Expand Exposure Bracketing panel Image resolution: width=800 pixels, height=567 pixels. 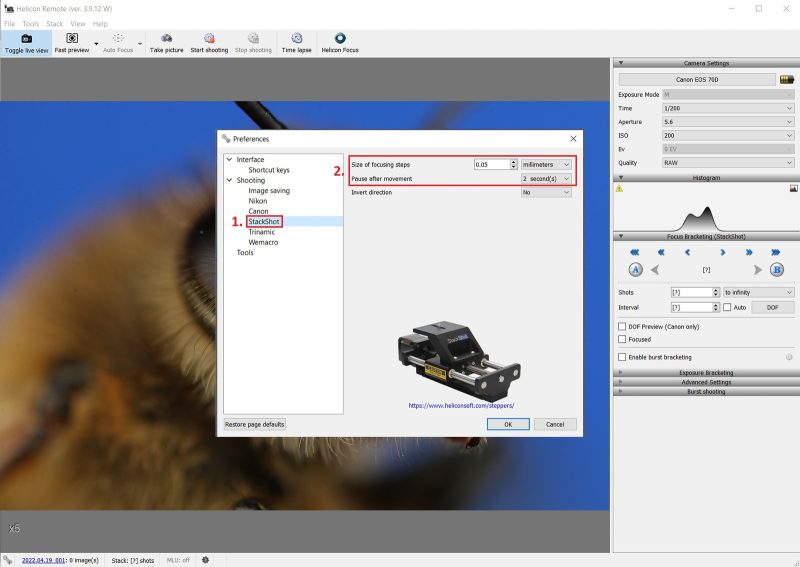(706, 373)
